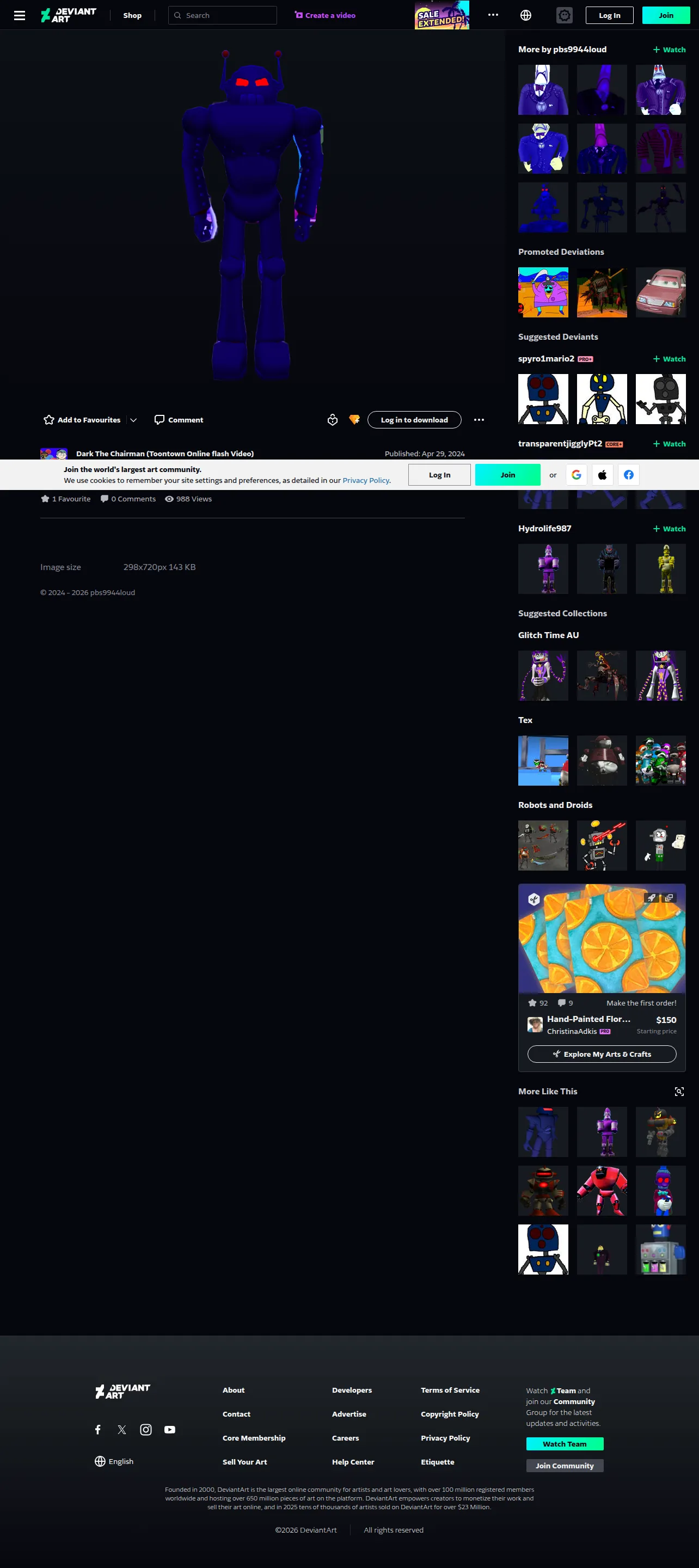Focus the Search input field
699x1568 pixels.
click(x=222, y=15)
